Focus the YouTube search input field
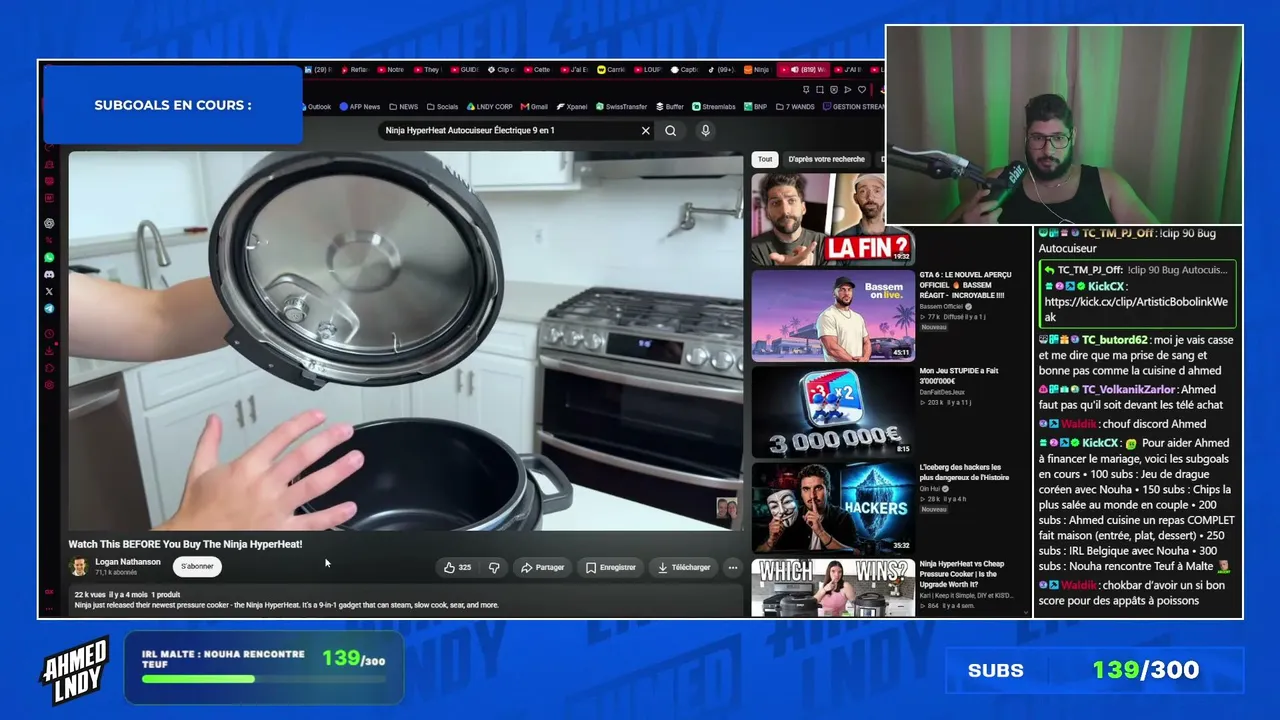The width and height of the screenshot is (1280, 720). point(510,130)
